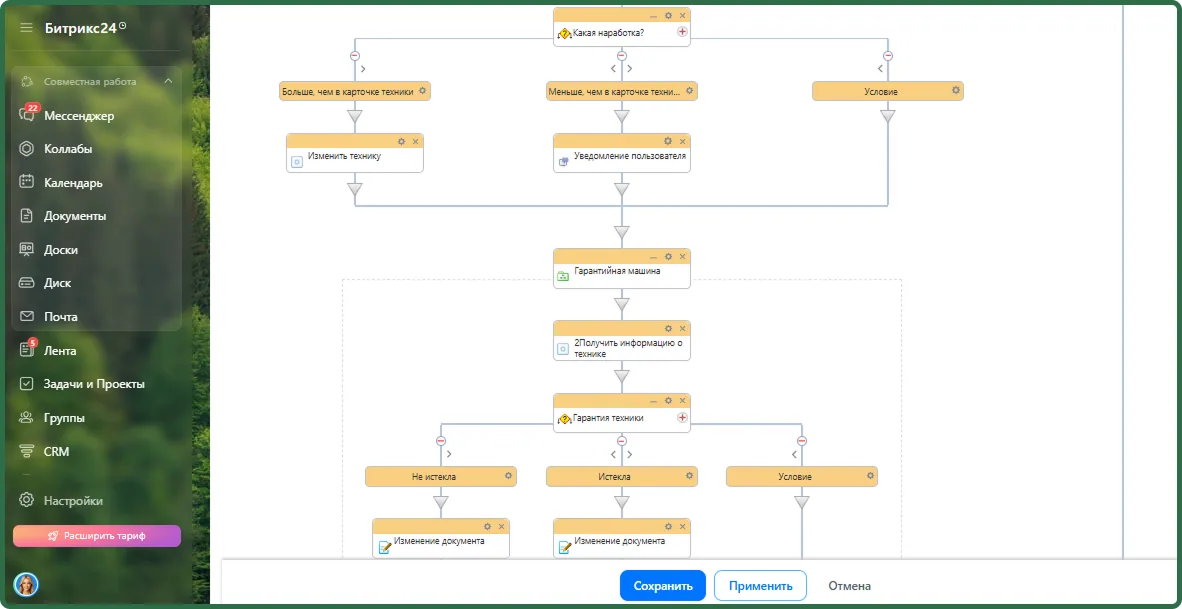Open settings gear on "Не истекла" branch

pos(508,476)
